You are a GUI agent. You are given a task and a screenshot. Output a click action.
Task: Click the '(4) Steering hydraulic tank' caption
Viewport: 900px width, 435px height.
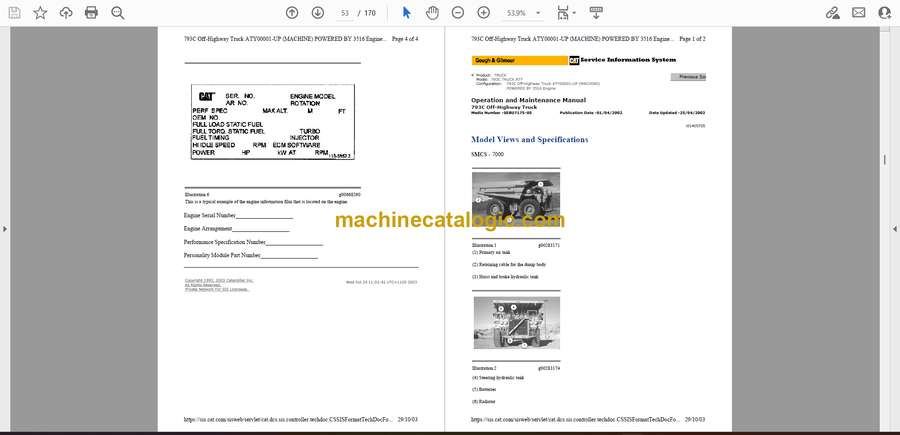coord(498,378)
